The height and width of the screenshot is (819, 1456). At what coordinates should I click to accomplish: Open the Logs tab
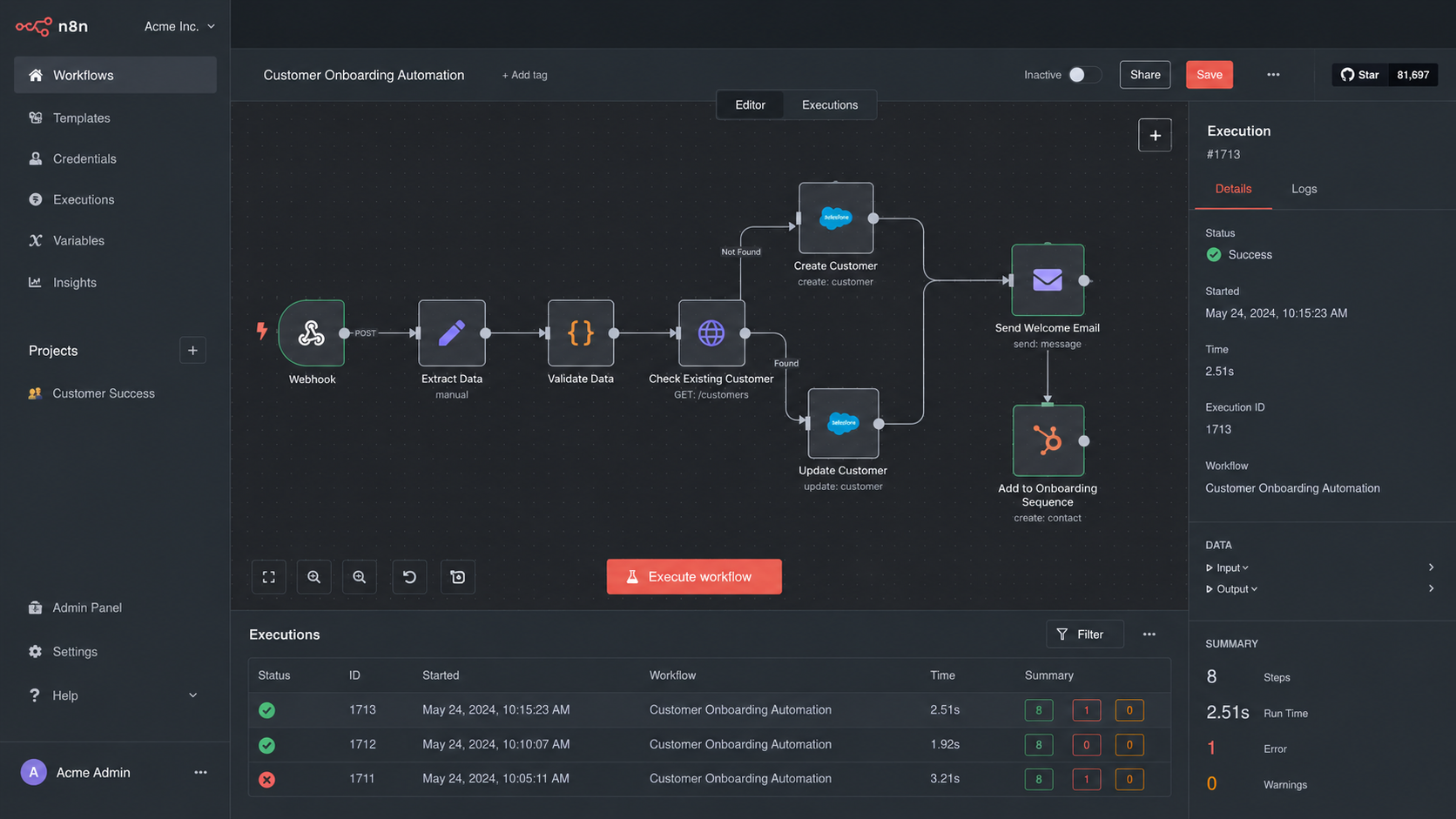point(1304,189)
